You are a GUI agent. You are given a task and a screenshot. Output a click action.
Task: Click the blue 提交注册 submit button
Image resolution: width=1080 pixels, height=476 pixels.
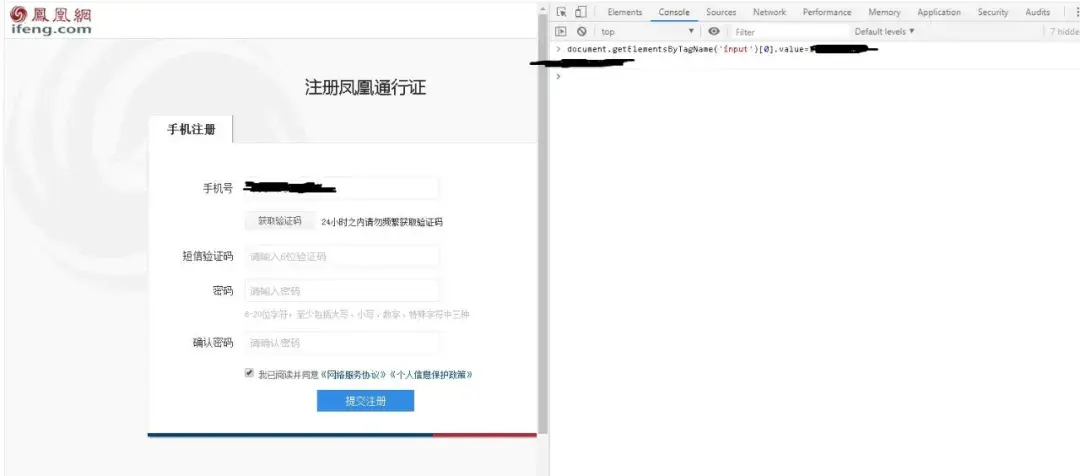pos(365,401)
